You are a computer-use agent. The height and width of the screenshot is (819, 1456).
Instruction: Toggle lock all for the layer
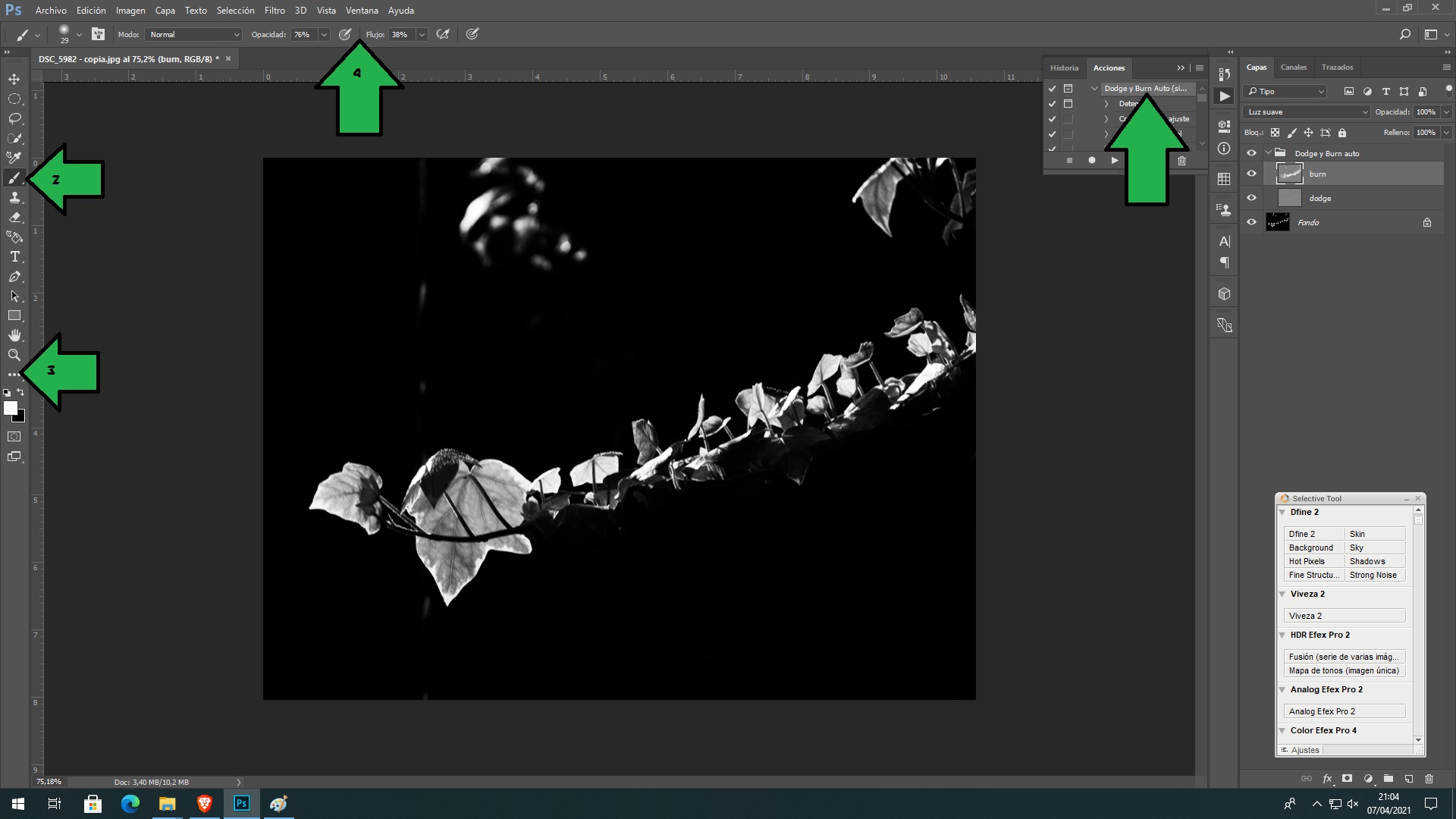coord(1342,133)
